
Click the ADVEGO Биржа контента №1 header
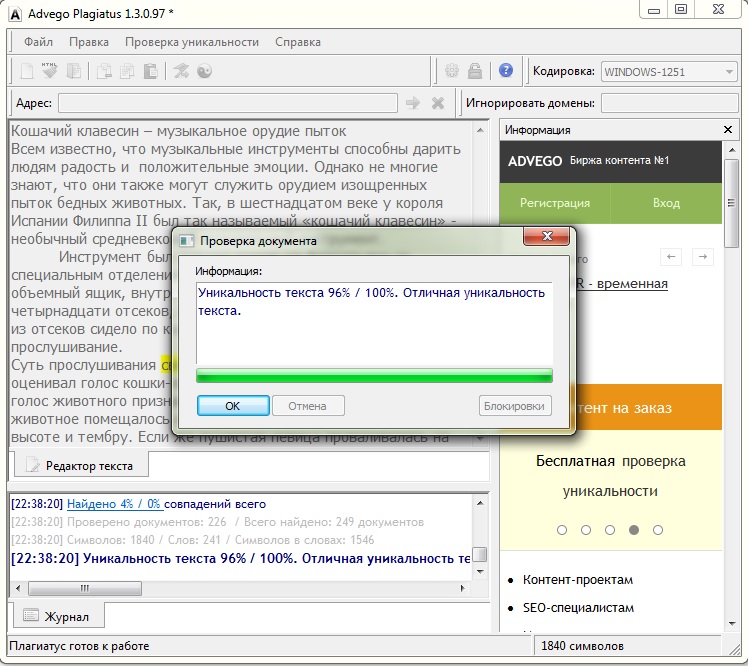pos(611,161)
